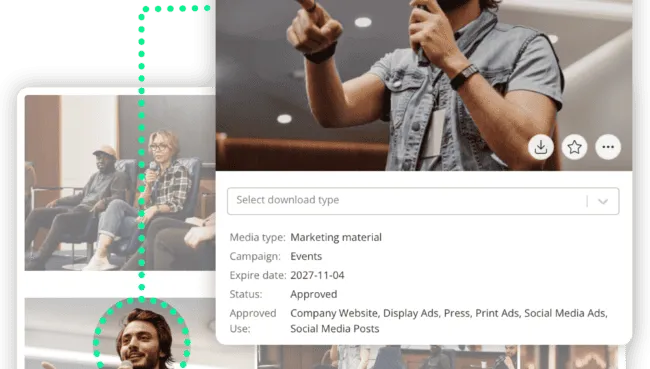Expand the download type chevron arrow
The width and height of the screenshot is (650, 369).
coord(603,201)
